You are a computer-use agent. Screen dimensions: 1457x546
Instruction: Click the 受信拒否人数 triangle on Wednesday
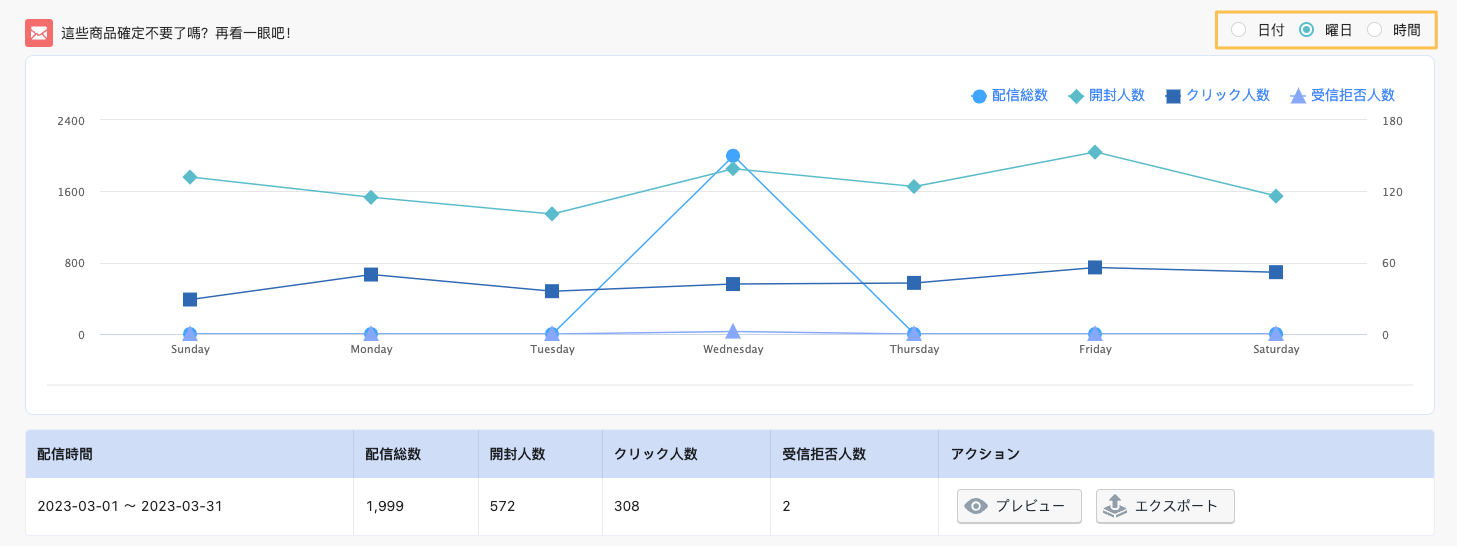point(733,331)
